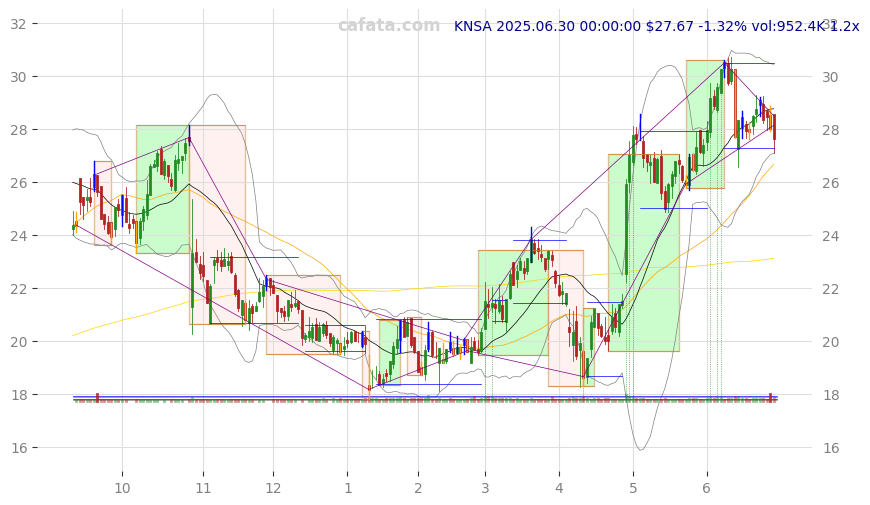
Task: Click the 18 price label on right axis
Action: pyautogui.click(x=830, y=395)
